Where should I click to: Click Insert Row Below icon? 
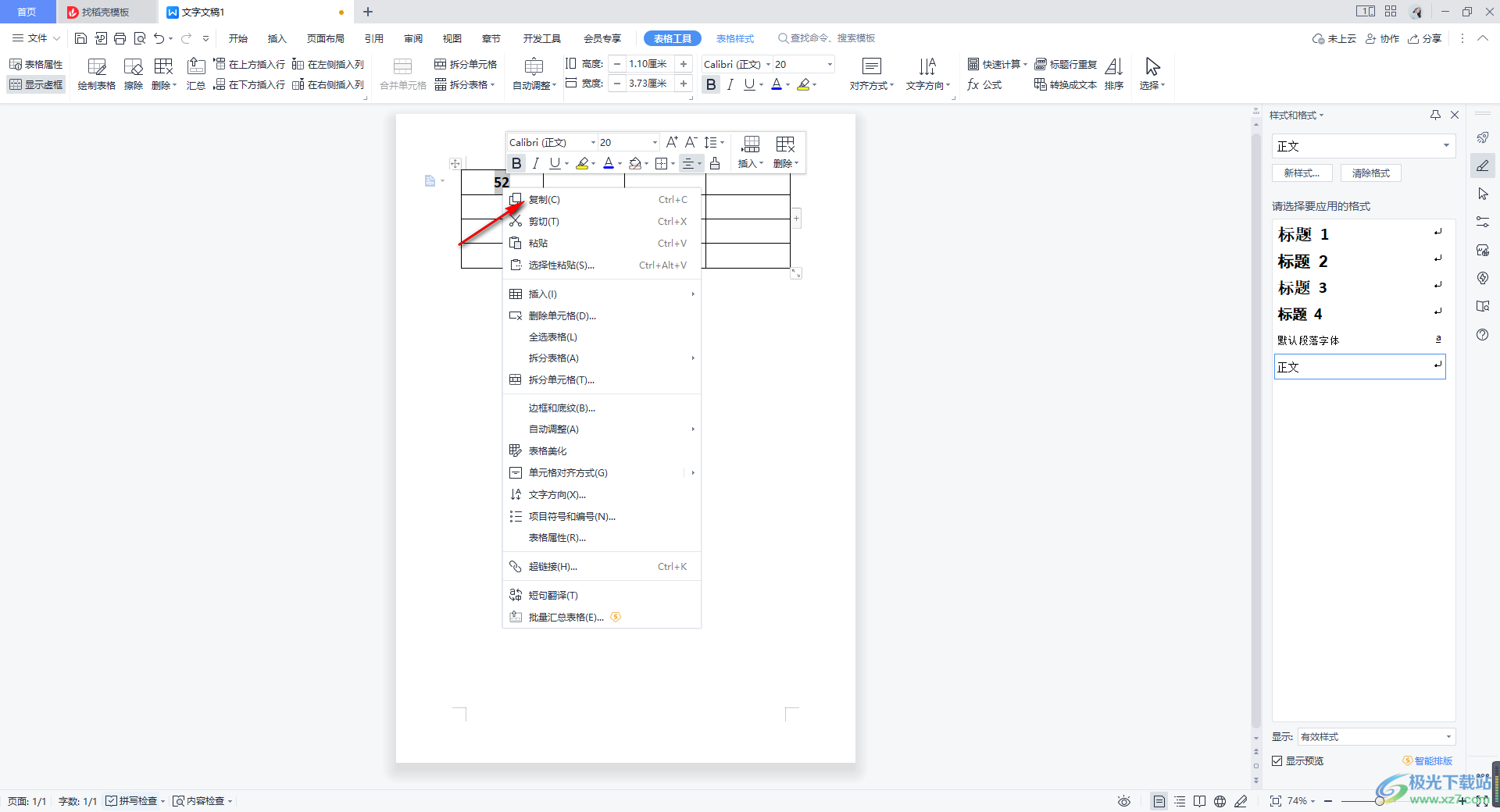(x=249, y=84)
